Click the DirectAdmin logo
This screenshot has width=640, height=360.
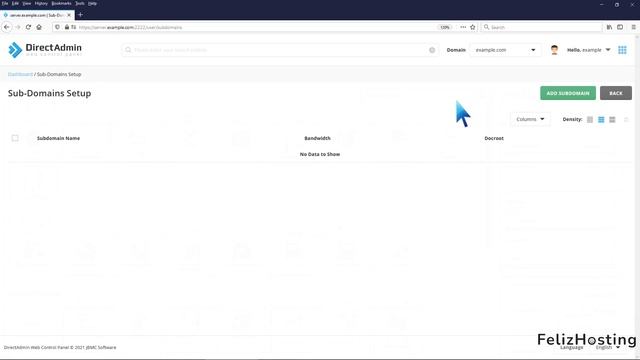click(x=45, y=50)
